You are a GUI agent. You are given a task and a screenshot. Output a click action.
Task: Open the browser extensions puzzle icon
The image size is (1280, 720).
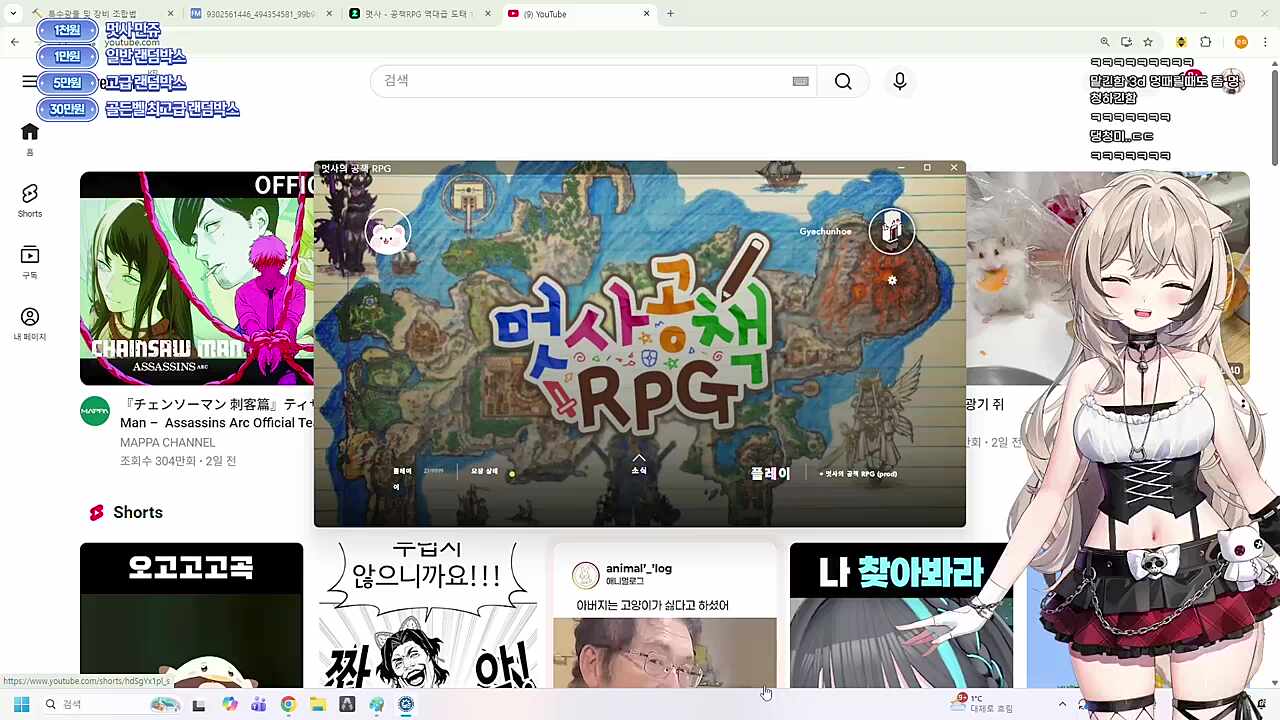(x=1205, y=42)
